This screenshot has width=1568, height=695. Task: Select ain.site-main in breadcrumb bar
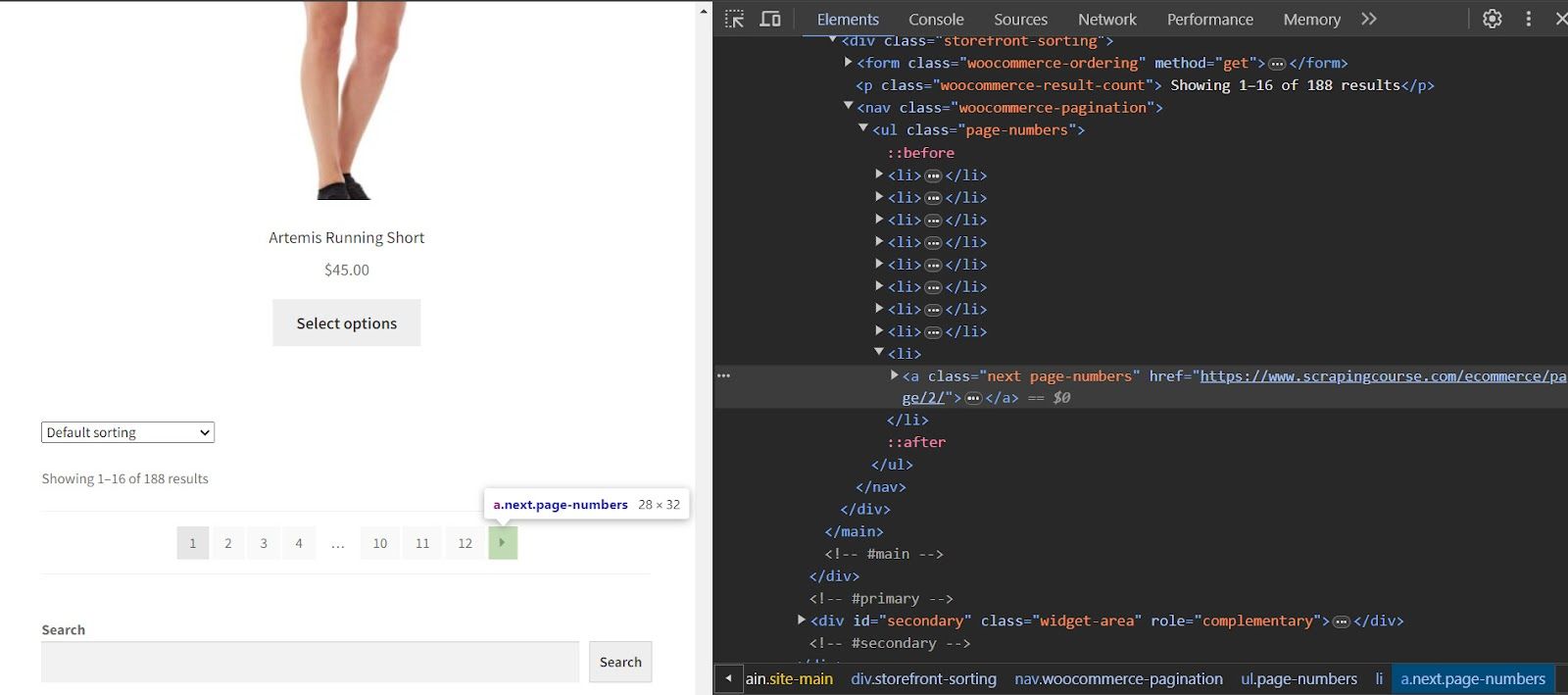coord(789,678)
